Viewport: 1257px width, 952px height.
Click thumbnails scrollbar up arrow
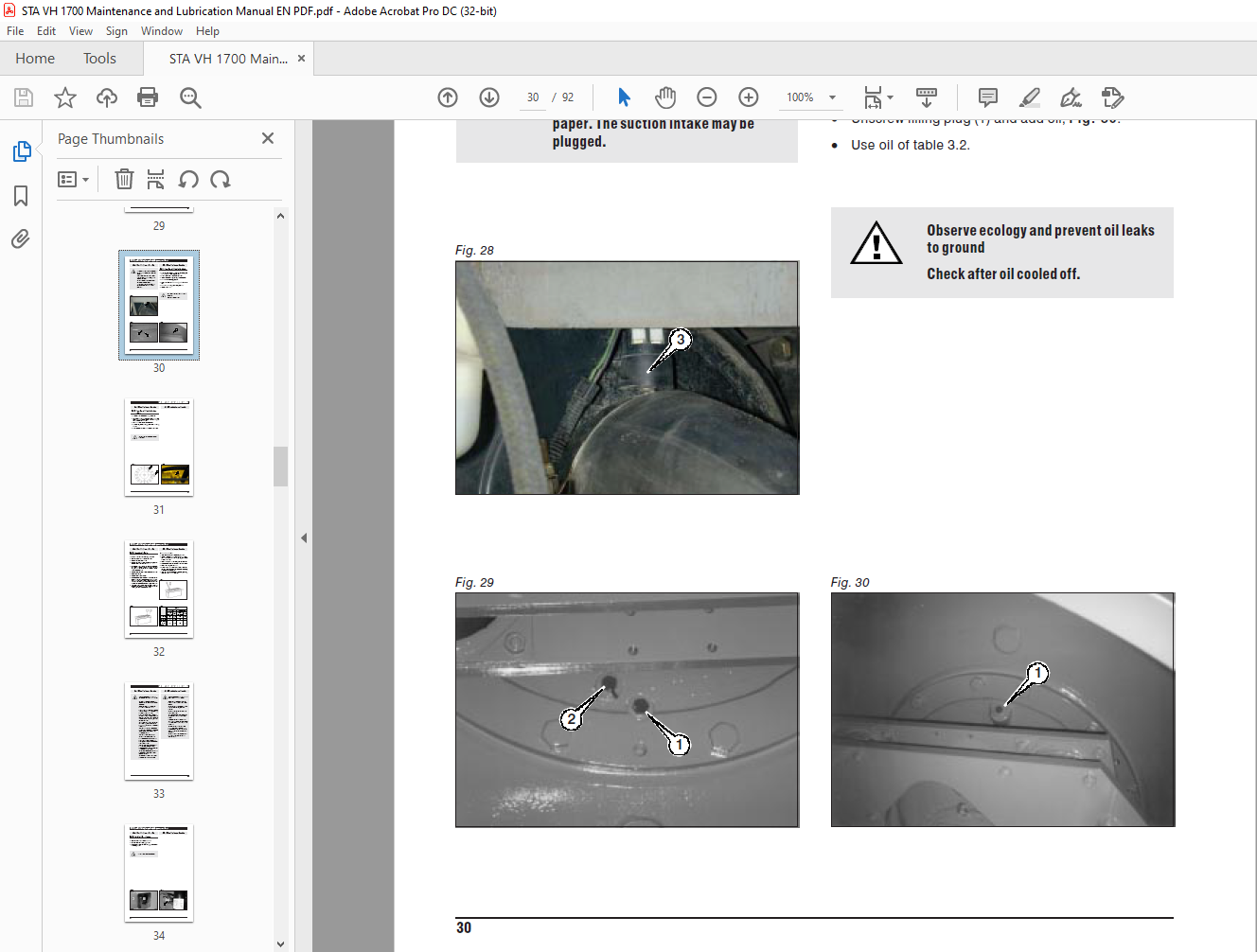click(x=280, y=216)
